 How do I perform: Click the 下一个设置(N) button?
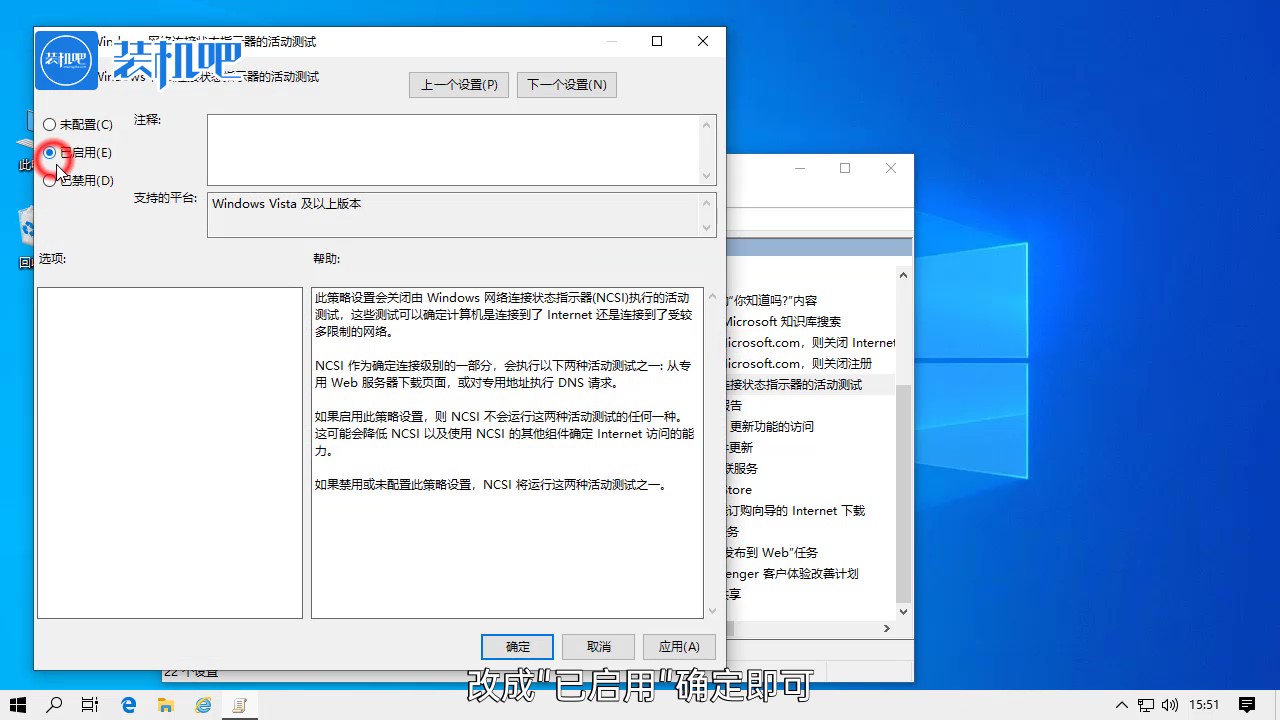566,84
